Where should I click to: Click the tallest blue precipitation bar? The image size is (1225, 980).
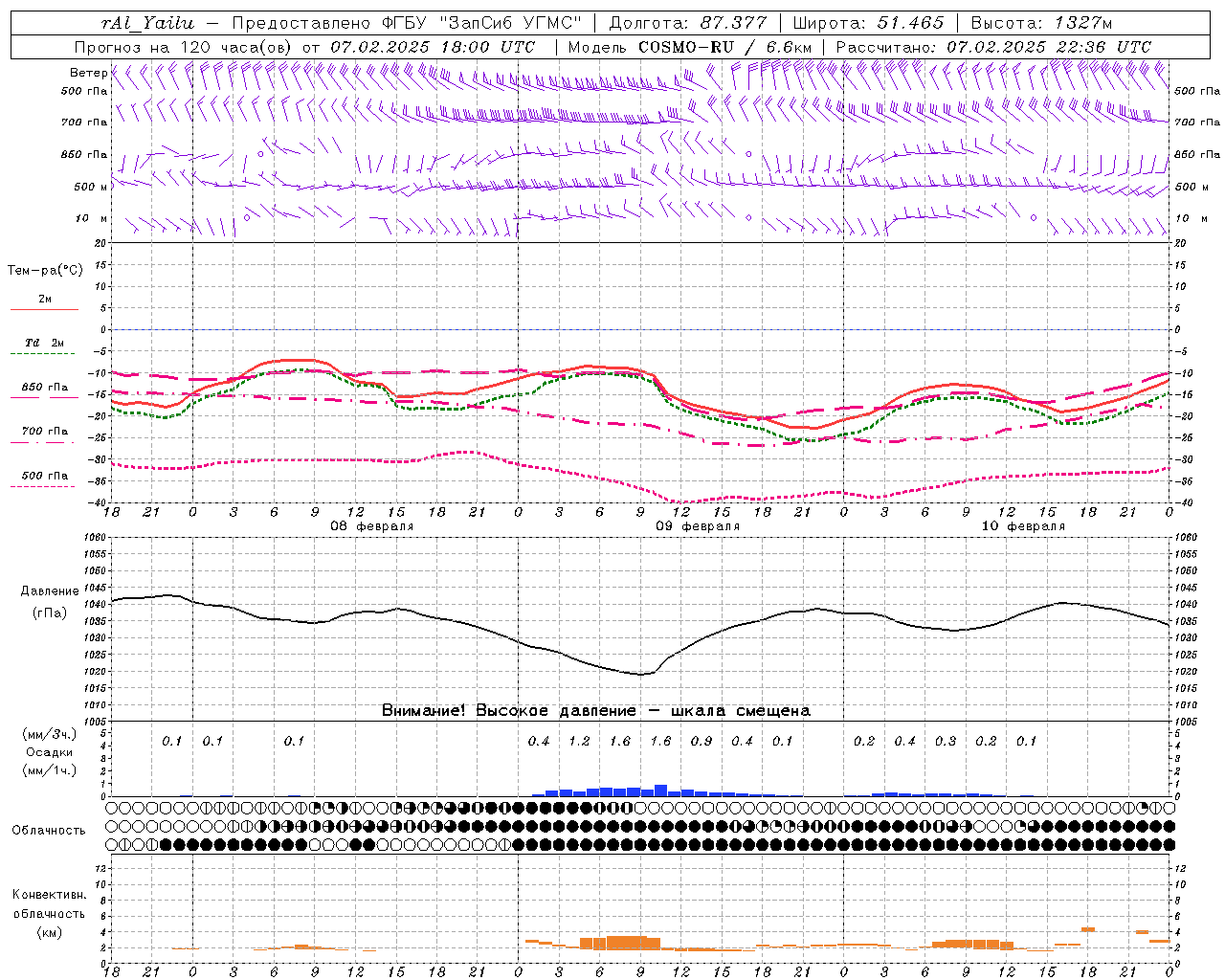click(x=660, y=791)
